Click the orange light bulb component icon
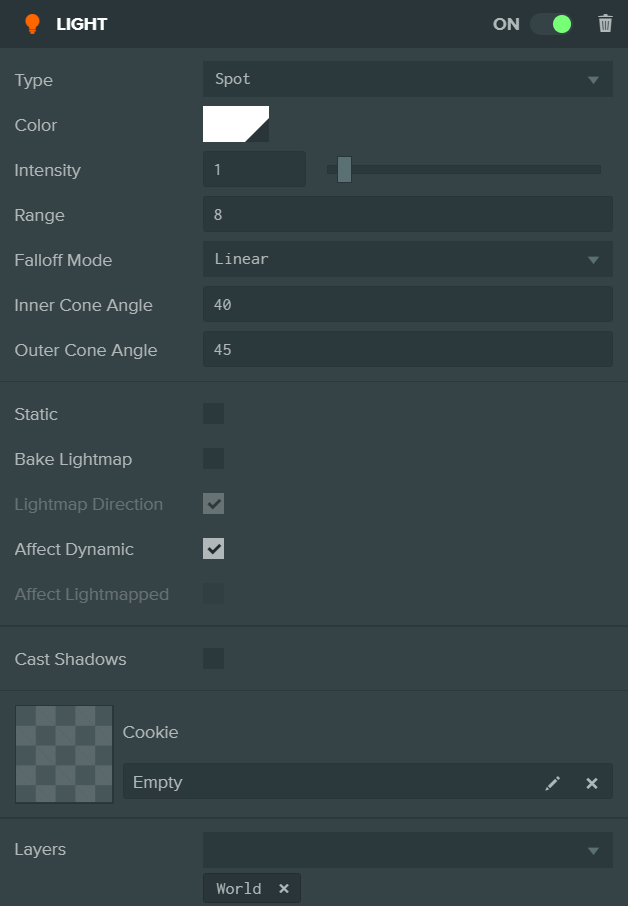The width and height of the screenshot is (628, 906). tap(32, 24)
